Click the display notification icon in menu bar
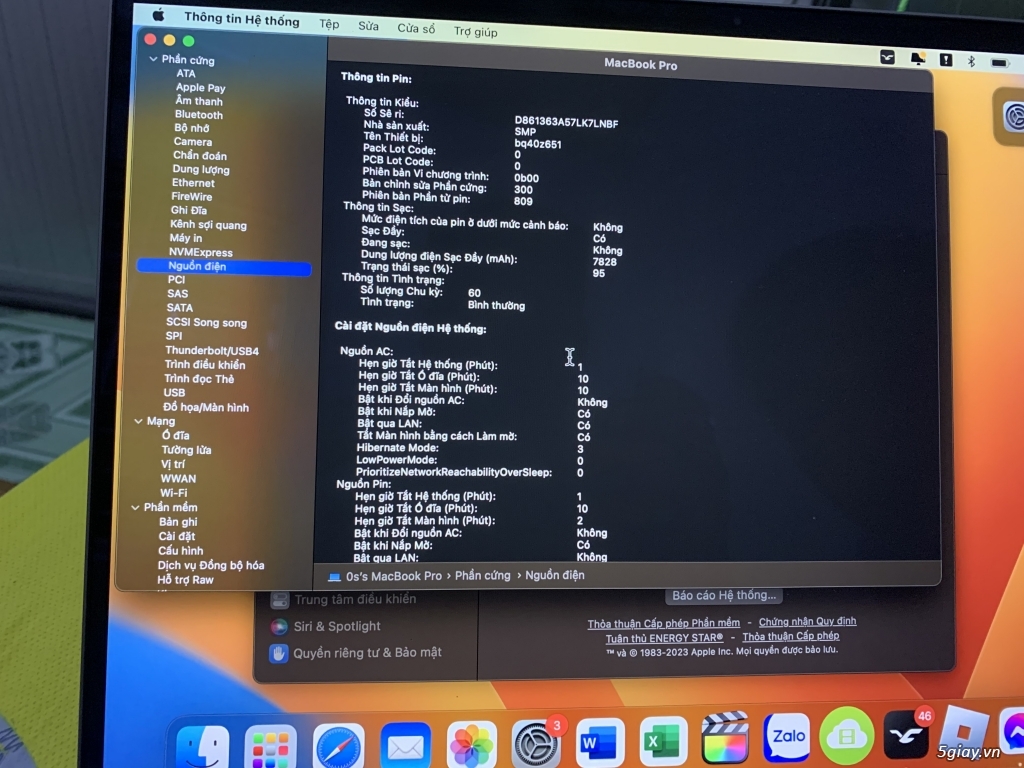This screenshot has width=1024, height=768. coord(918,59)
